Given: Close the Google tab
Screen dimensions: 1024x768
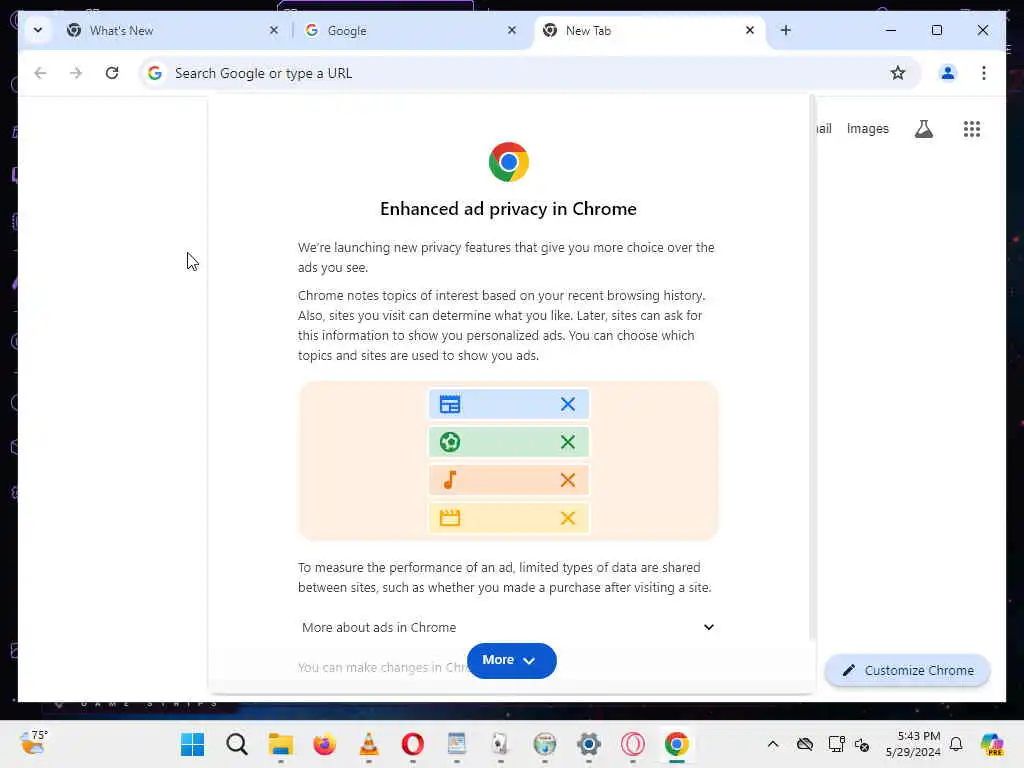Looking at the screenshot, I should point(512,30).
